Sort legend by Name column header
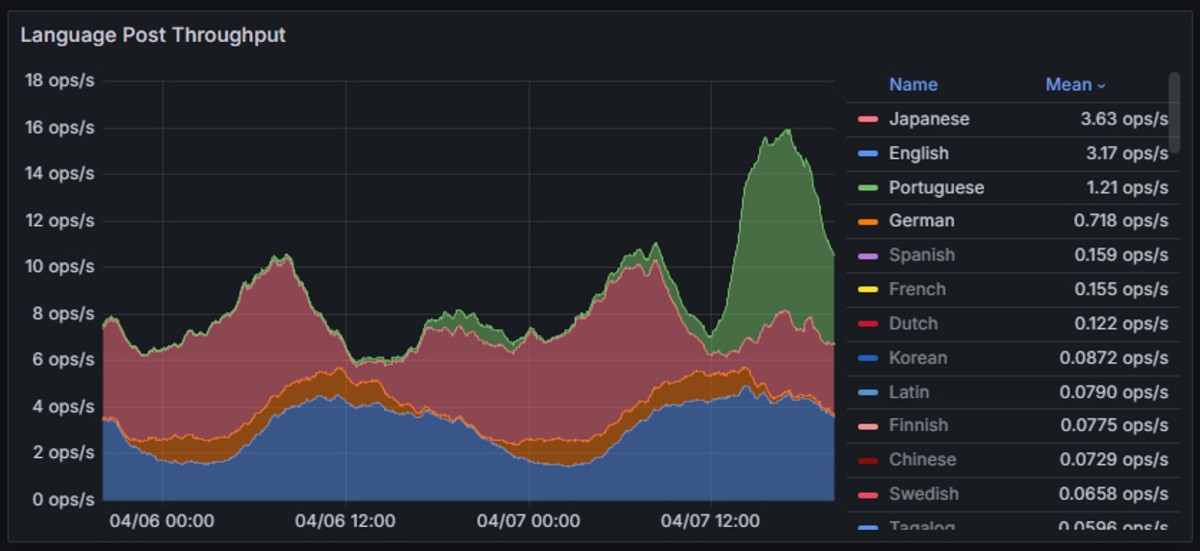Screen dimensions: 1200x551 tap(913, 85)
